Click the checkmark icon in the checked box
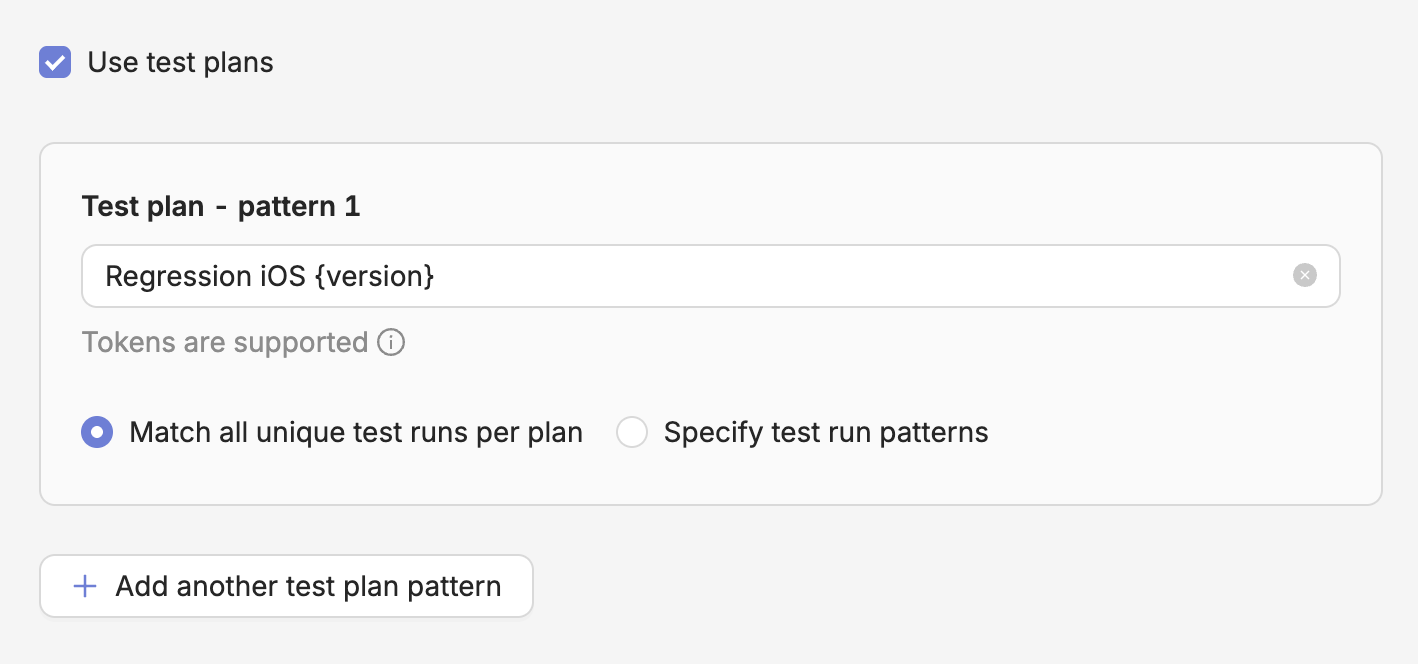Viewport: 1418px width, 664px height. (55, 62)
